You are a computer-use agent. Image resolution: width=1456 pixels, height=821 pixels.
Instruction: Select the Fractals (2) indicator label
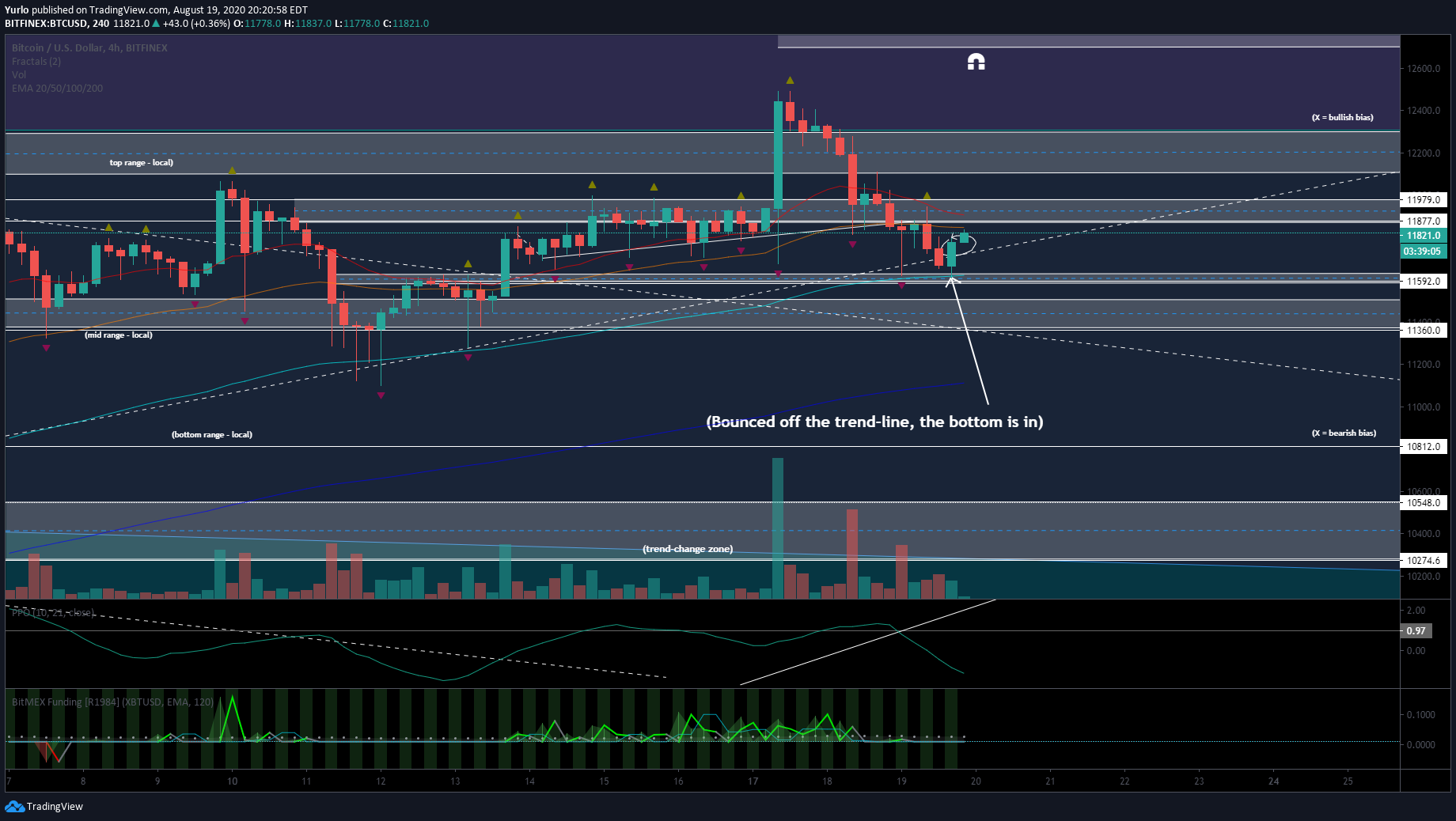pyautogui.click(x=36, y=61)
